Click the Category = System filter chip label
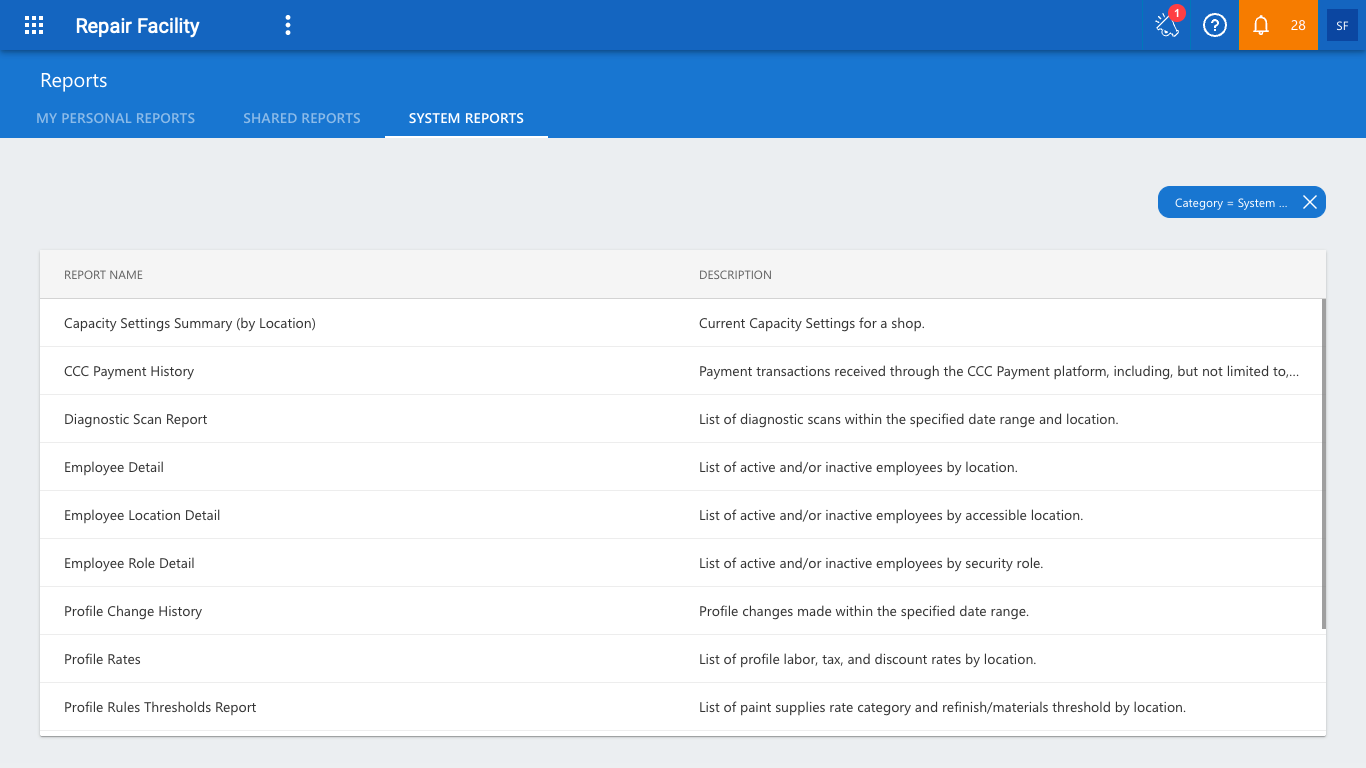 coord(1231,203)
